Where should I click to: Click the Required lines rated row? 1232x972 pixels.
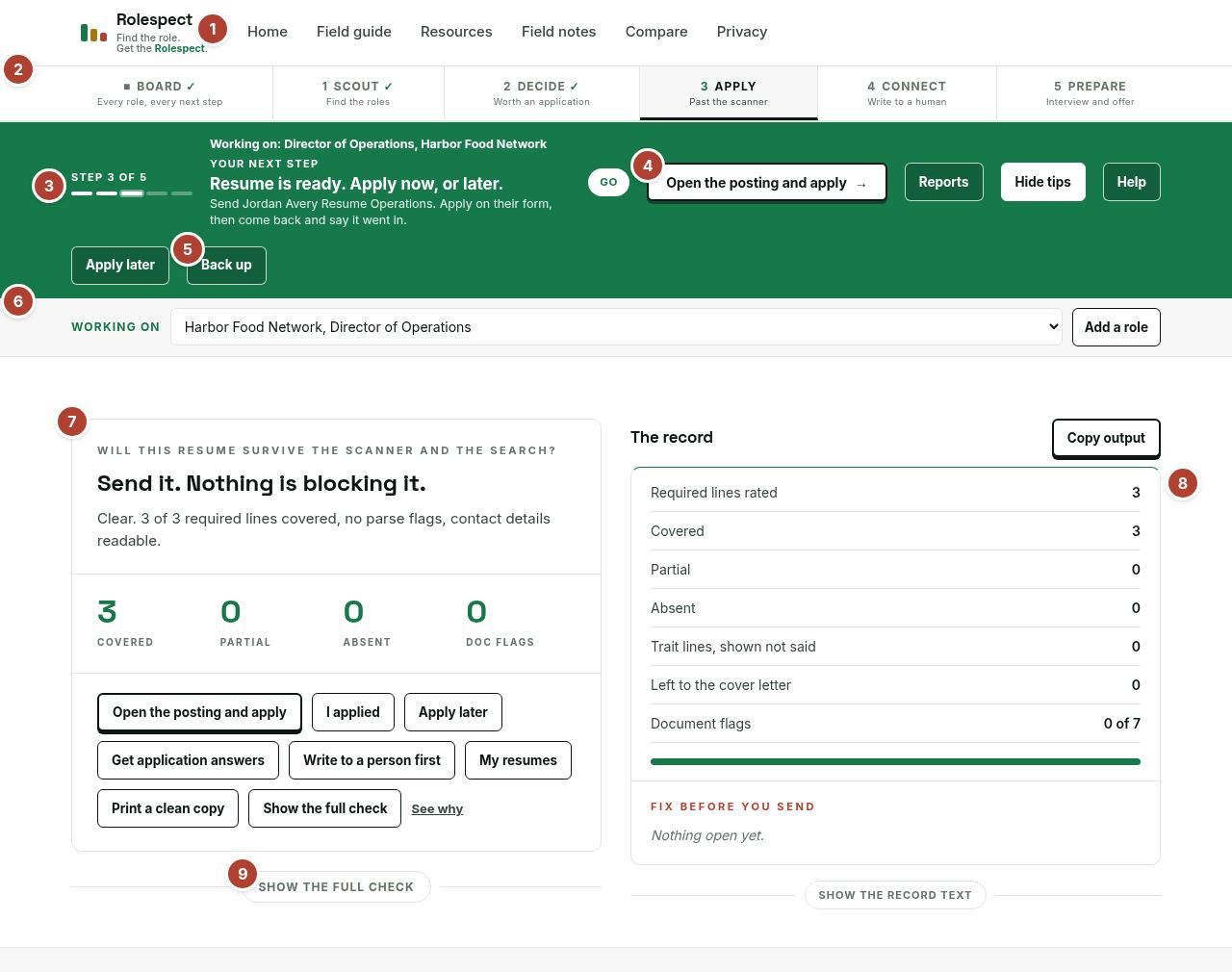click(x=895, y=493)
